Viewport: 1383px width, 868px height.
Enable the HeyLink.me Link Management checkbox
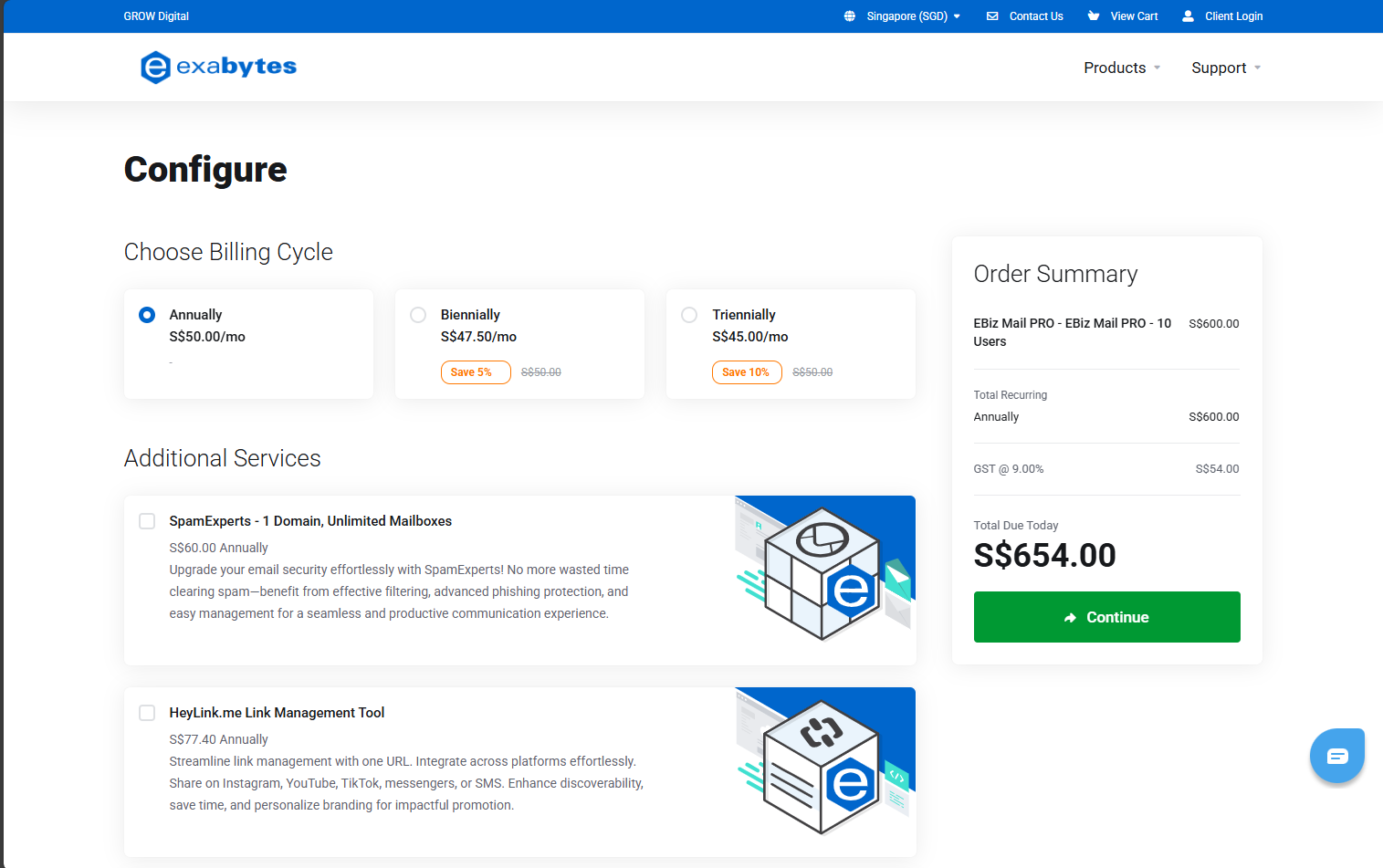[147, 713]
